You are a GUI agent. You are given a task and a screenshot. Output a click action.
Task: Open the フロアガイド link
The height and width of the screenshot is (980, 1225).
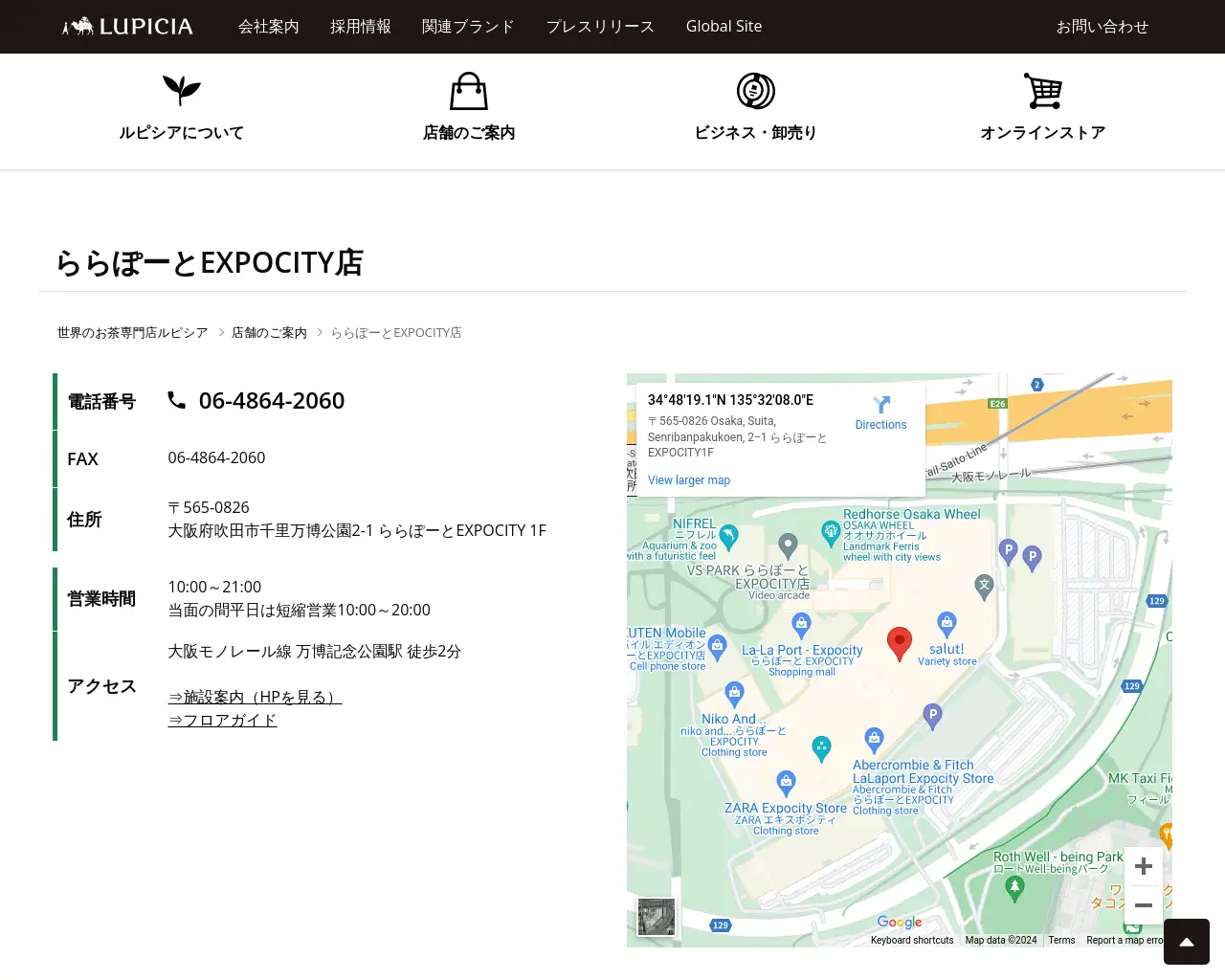pyautogui.click(x=222, y=720)
